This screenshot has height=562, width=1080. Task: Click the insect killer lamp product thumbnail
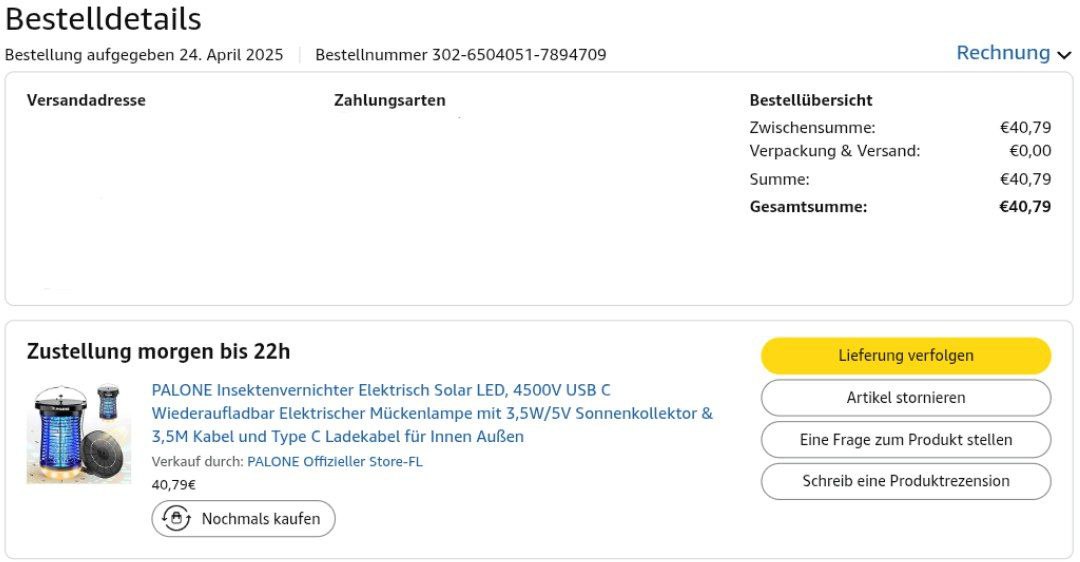click(x=78, y=434)
